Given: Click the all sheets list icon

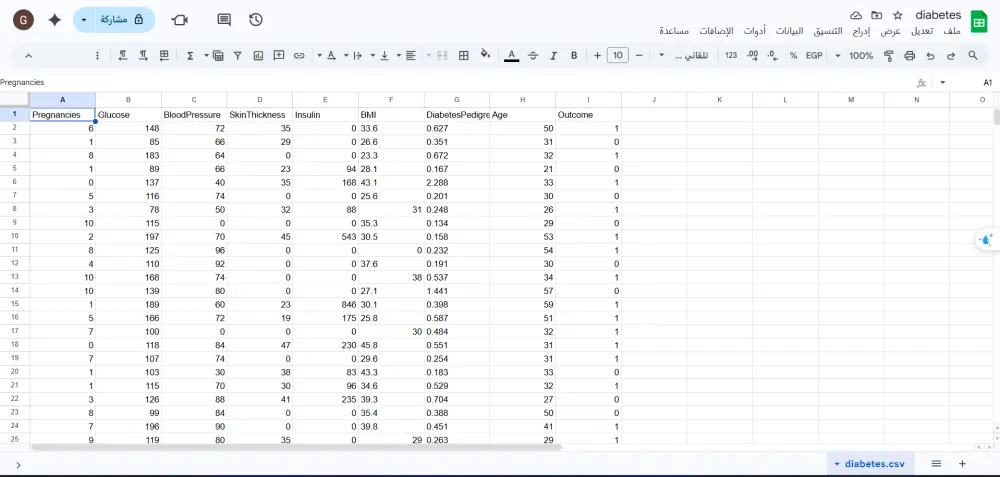Looking at the screenshot, I should (936, 464).
